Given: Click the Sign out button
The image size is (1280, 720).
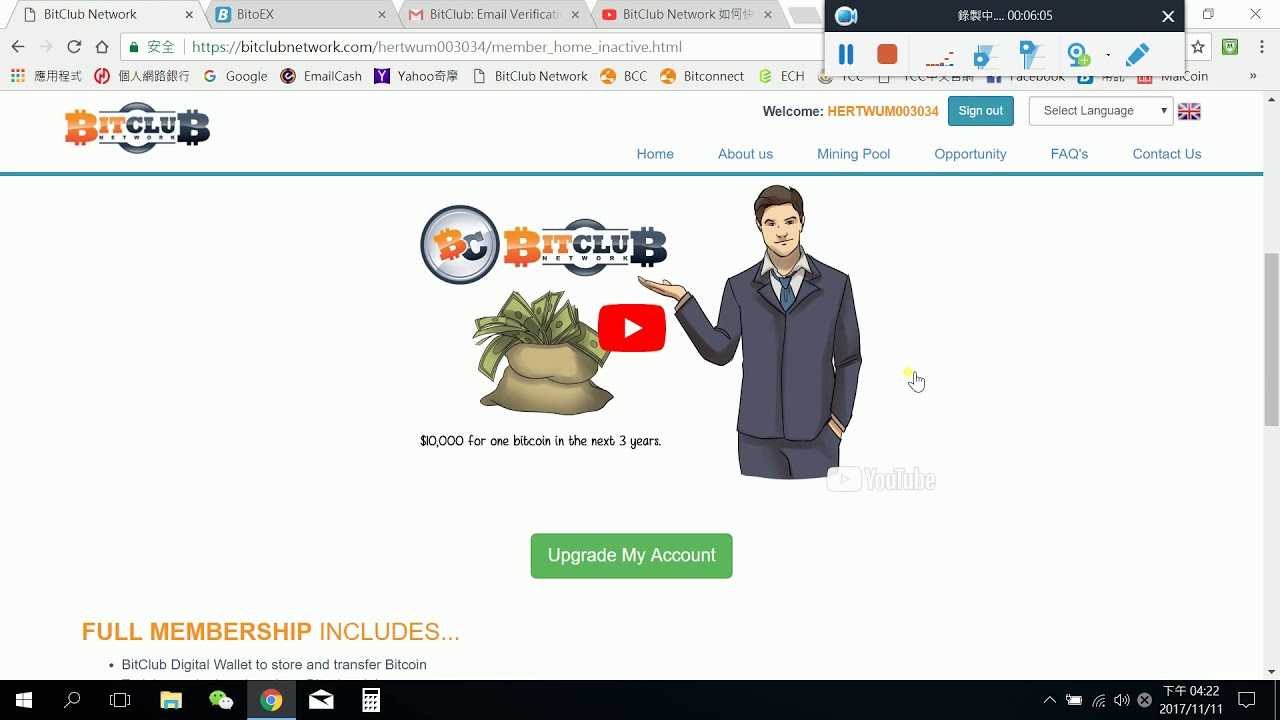Looking at the screenshot, I should point(980,111).
